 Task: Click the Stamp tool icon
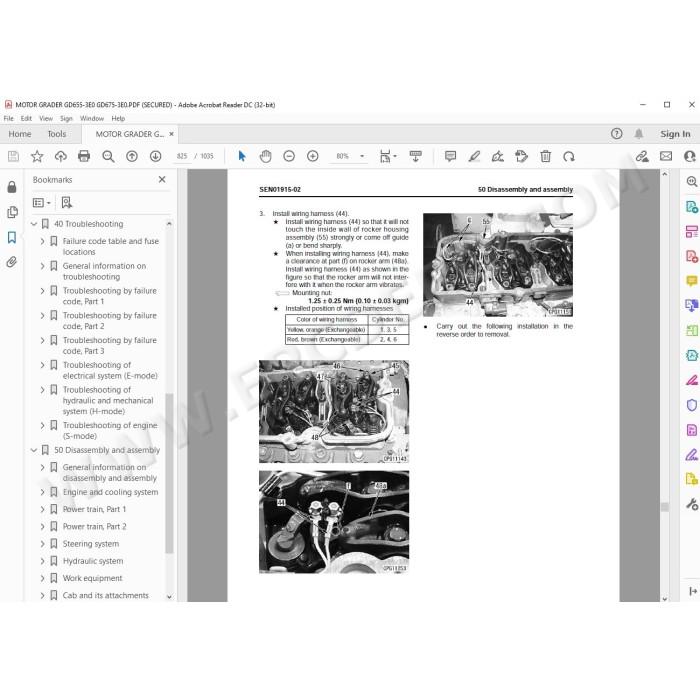click(x=521, y=156)
